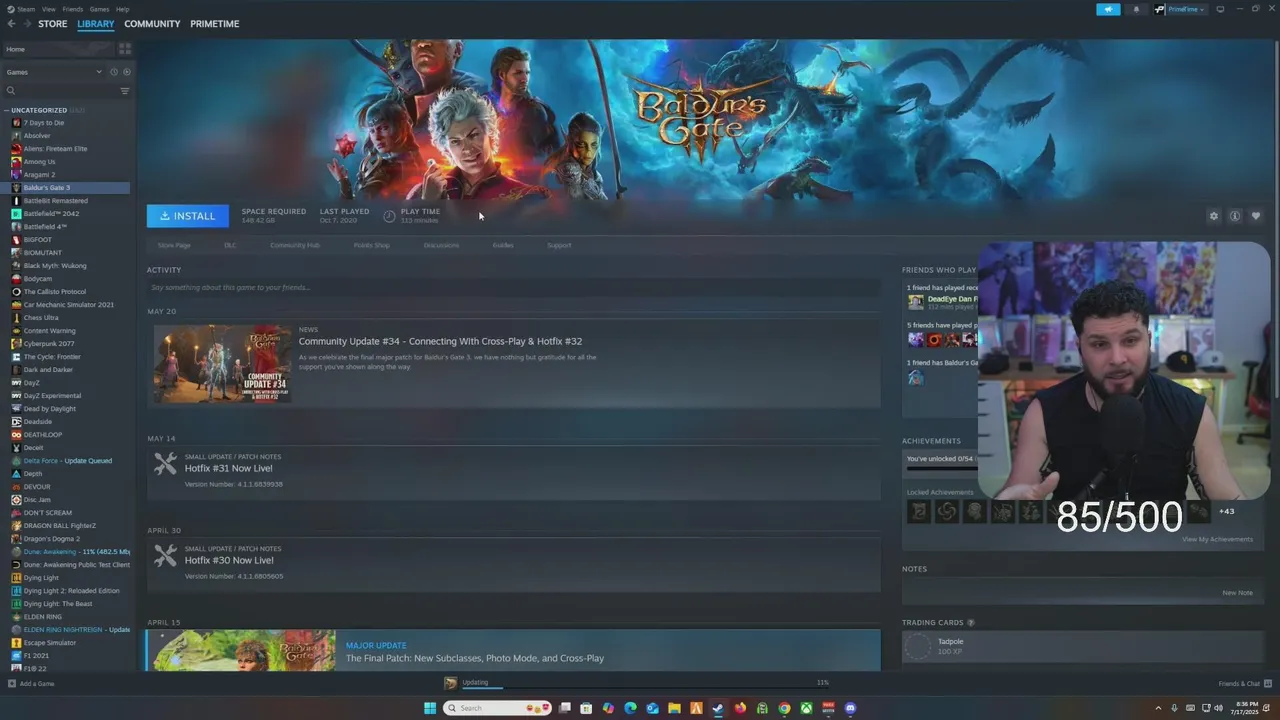Open Hotfix #30 Now Live post
The height and width of the screenshot is (720, 1280).
click(229, 560)
